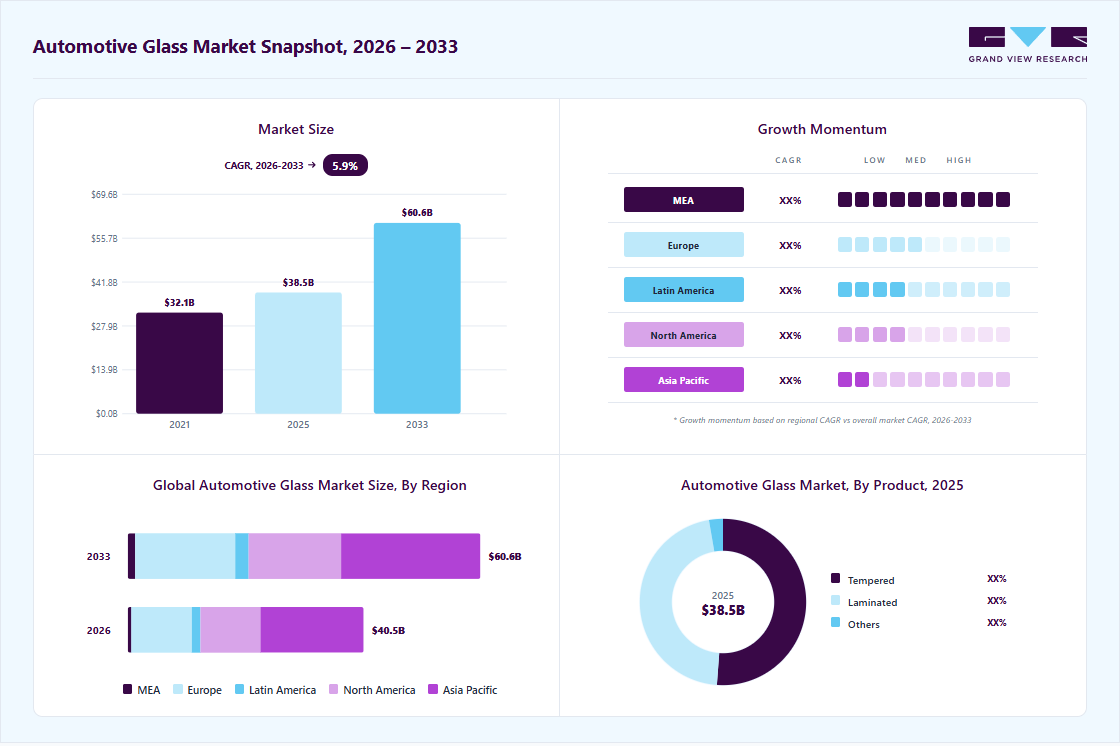Select the 2021 market size bar

tap(179, 363)
